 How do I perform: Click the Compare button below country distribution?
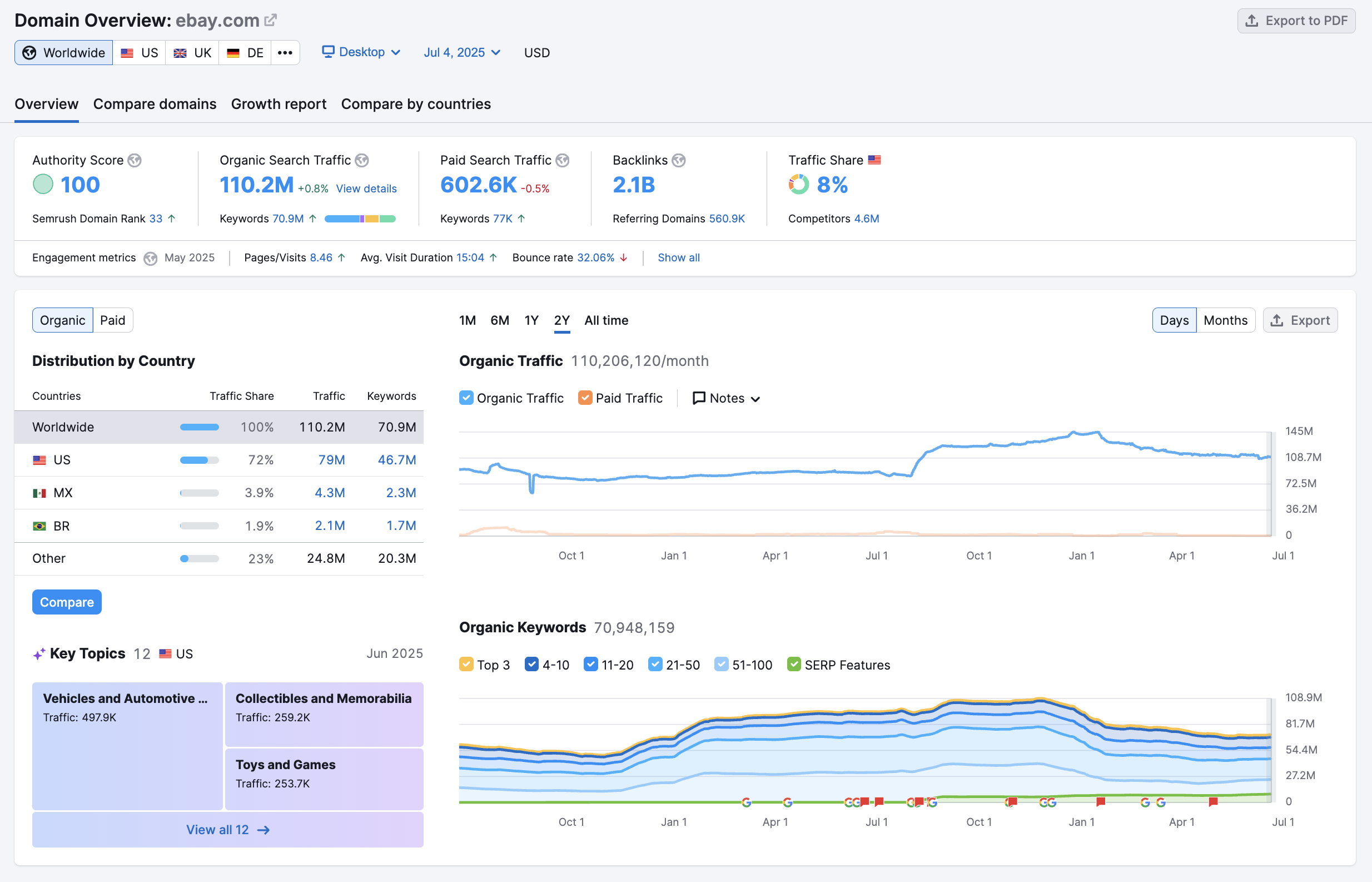click(66, 602)
